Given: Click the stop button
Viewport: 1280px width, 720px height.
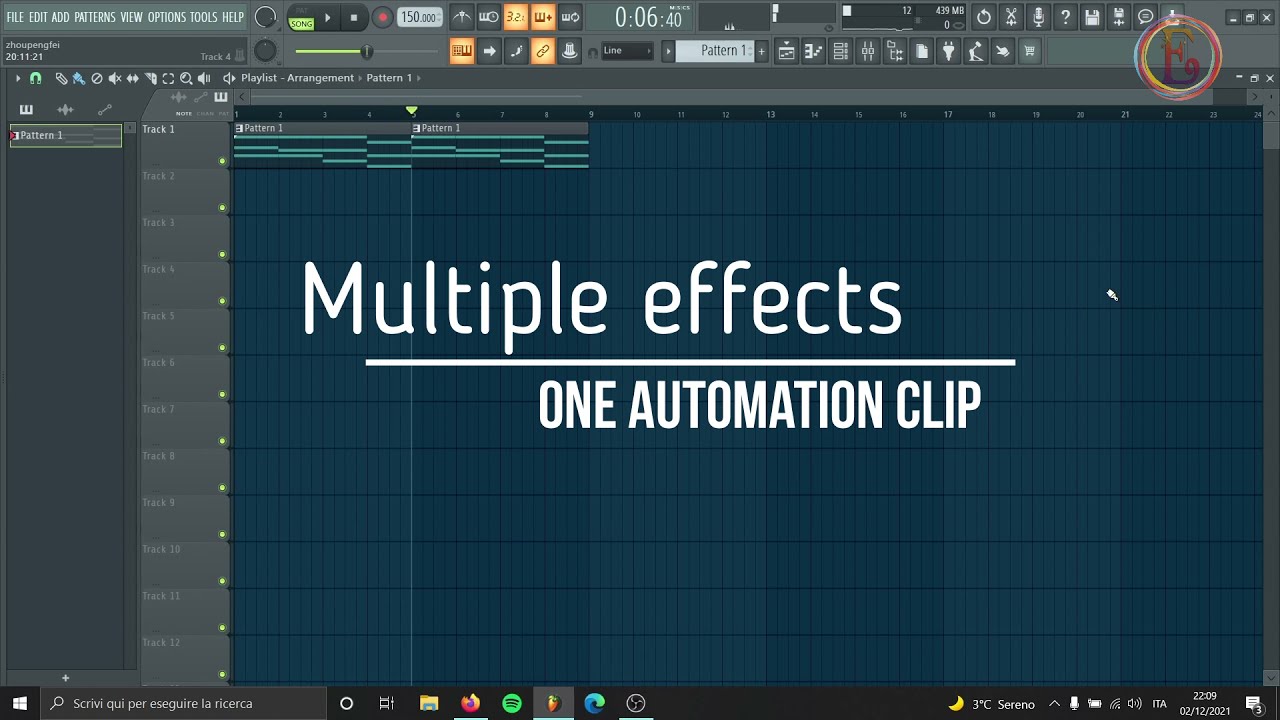Looking at the screenshot, I should [354, 17].
